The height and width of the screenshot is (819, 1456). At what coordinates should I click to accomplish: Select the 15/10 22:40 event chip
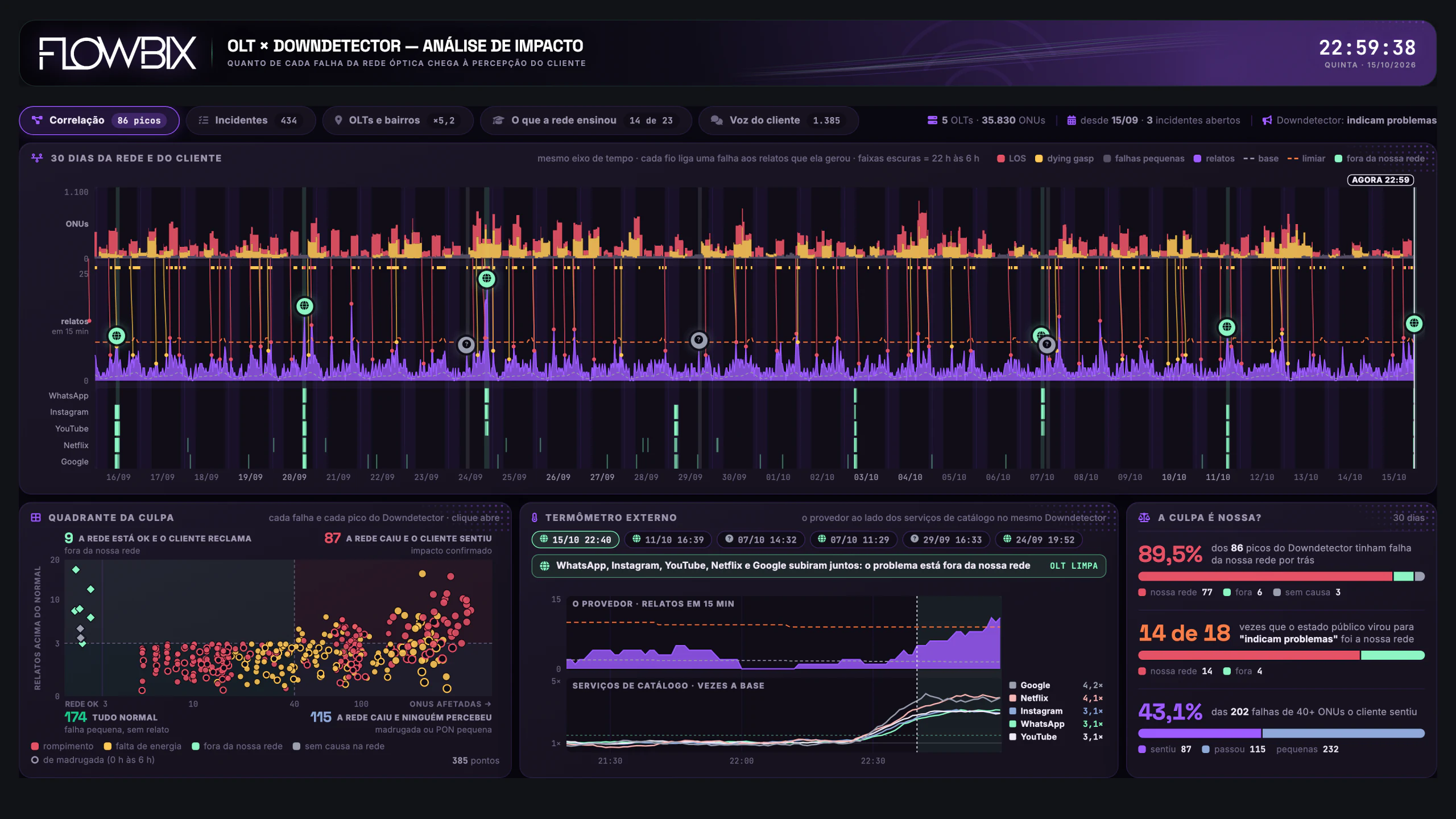tap(576, 540)
